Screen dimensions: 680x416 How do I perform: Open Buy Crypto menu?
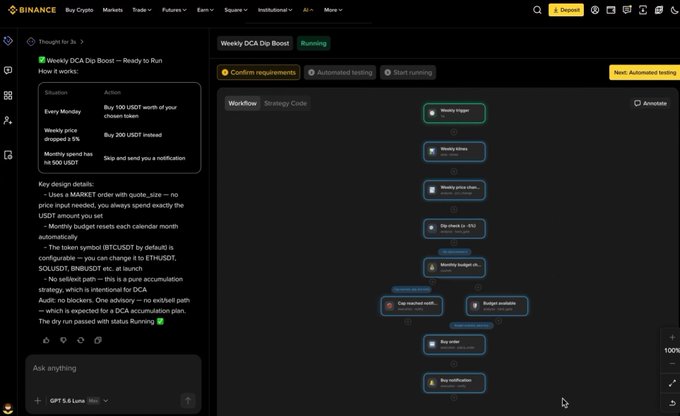tap(79, 10)
